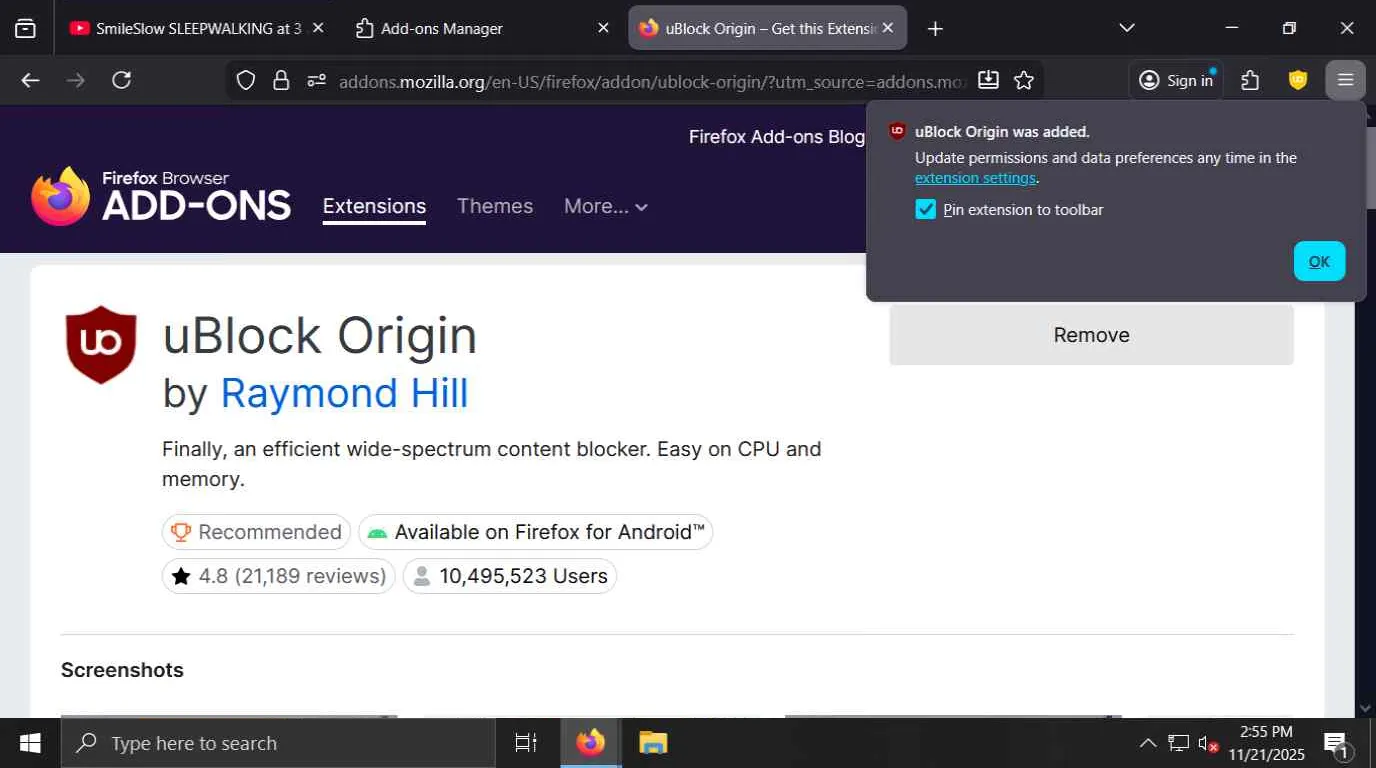
Task: Sign in to a Firefox account
Action: (1176, 80)
